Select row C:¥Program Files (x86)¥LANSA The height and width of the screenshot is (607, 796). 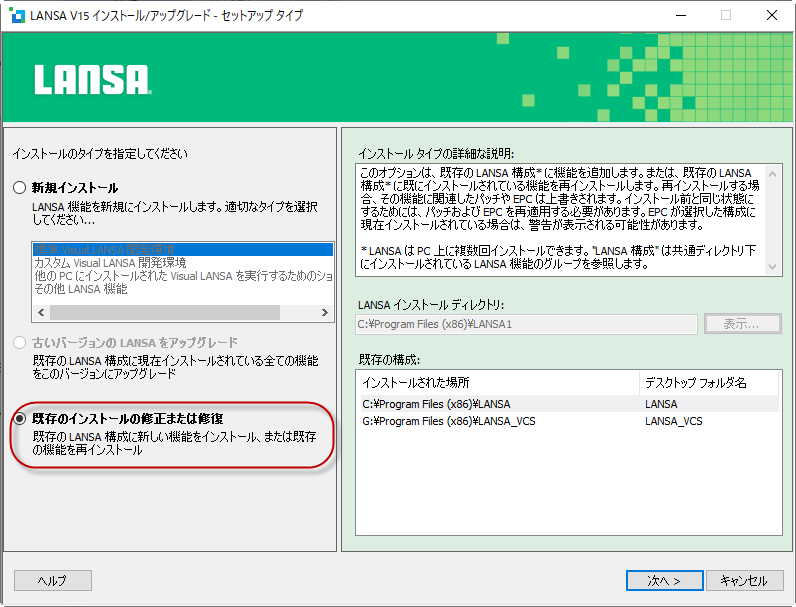point(569,404)
